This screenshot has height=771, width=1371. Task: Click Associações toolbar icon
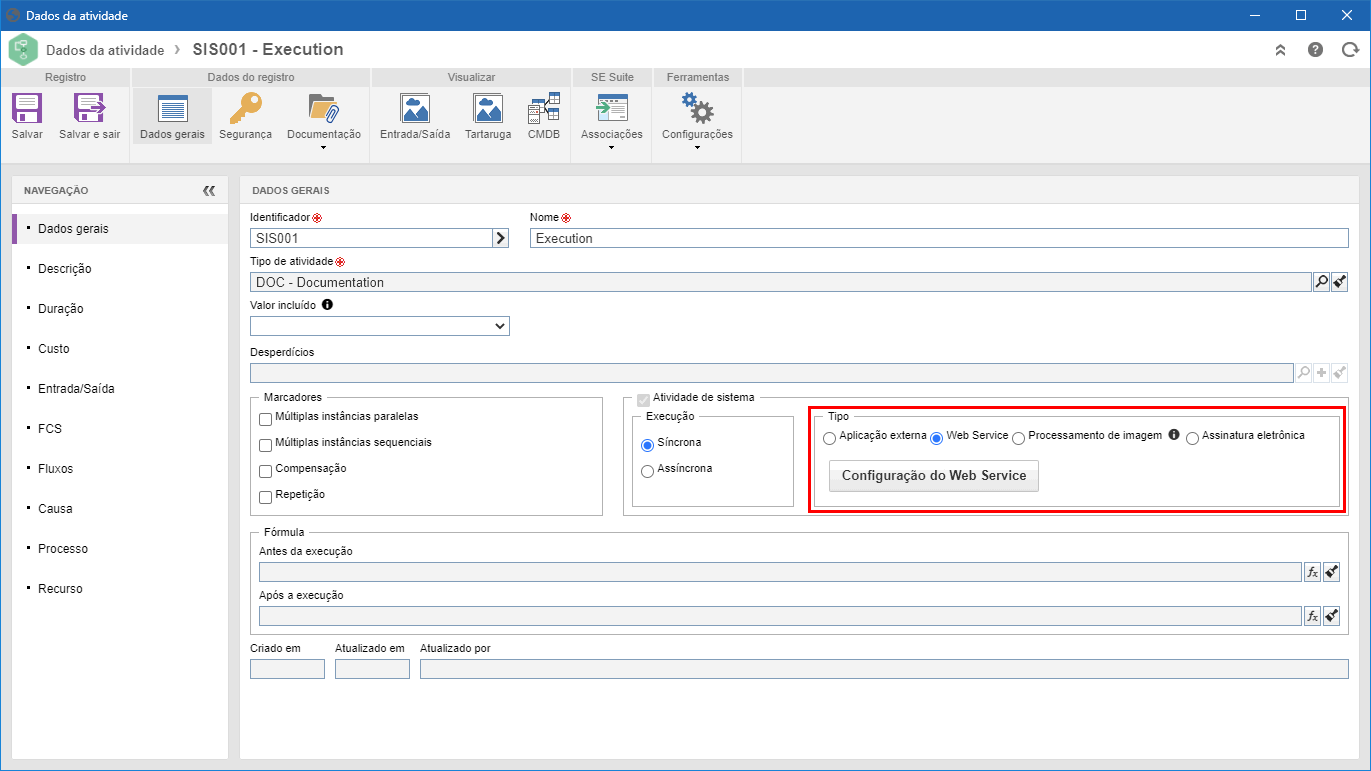612,108
